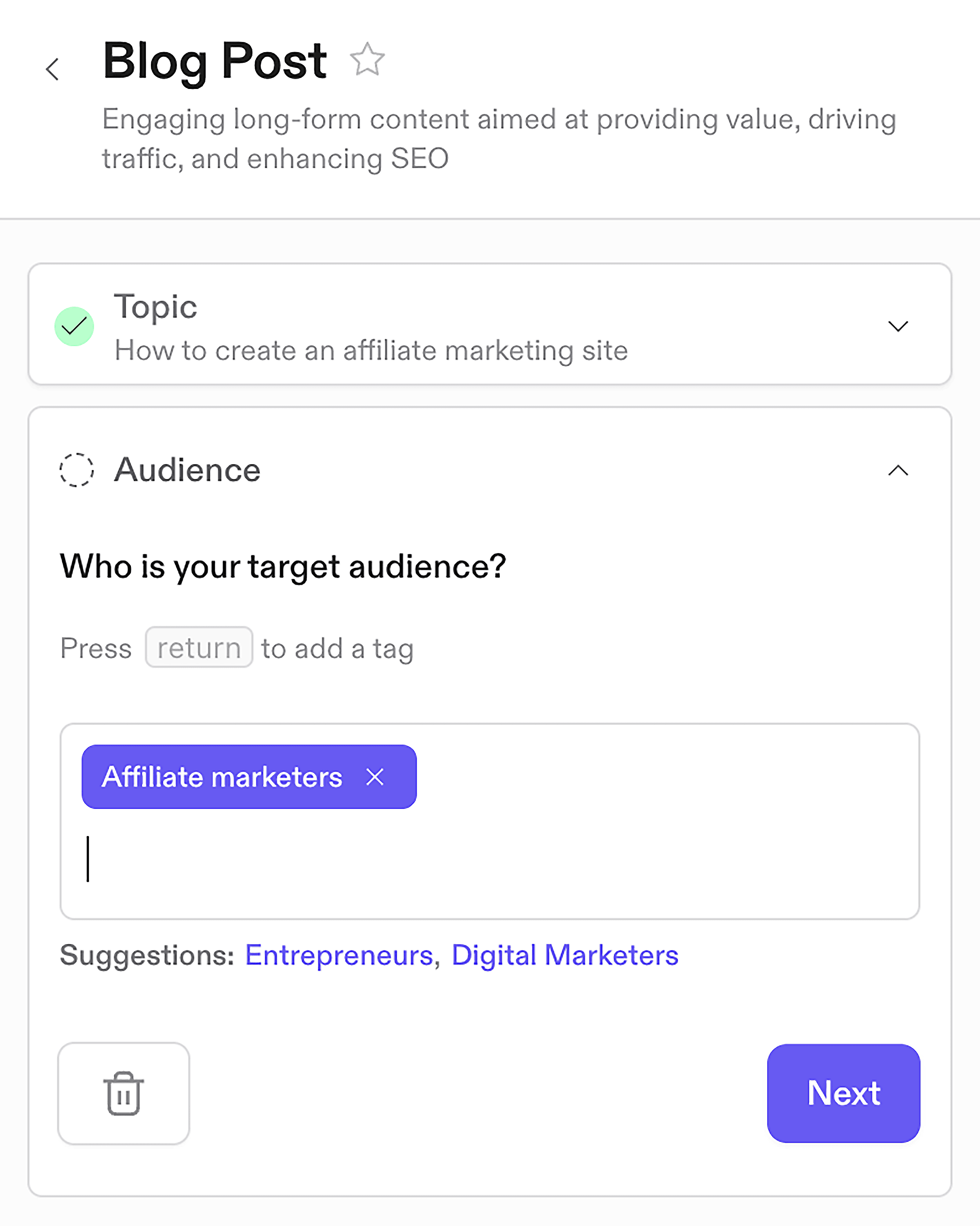Remove the Affiliate marketers tag
Screen dimensions: 980x1226
point(375,777)
